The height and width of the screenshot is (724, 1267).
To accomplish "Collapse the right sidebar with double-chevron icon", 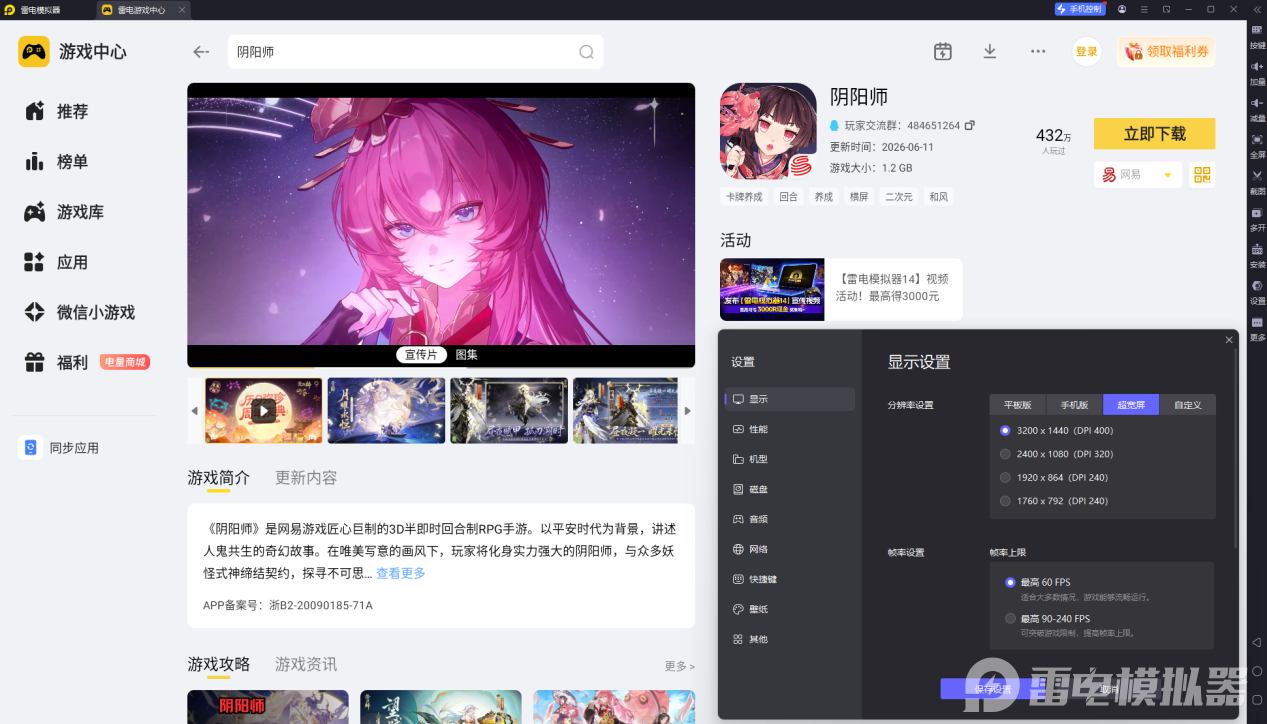I will coord(1255,9).
